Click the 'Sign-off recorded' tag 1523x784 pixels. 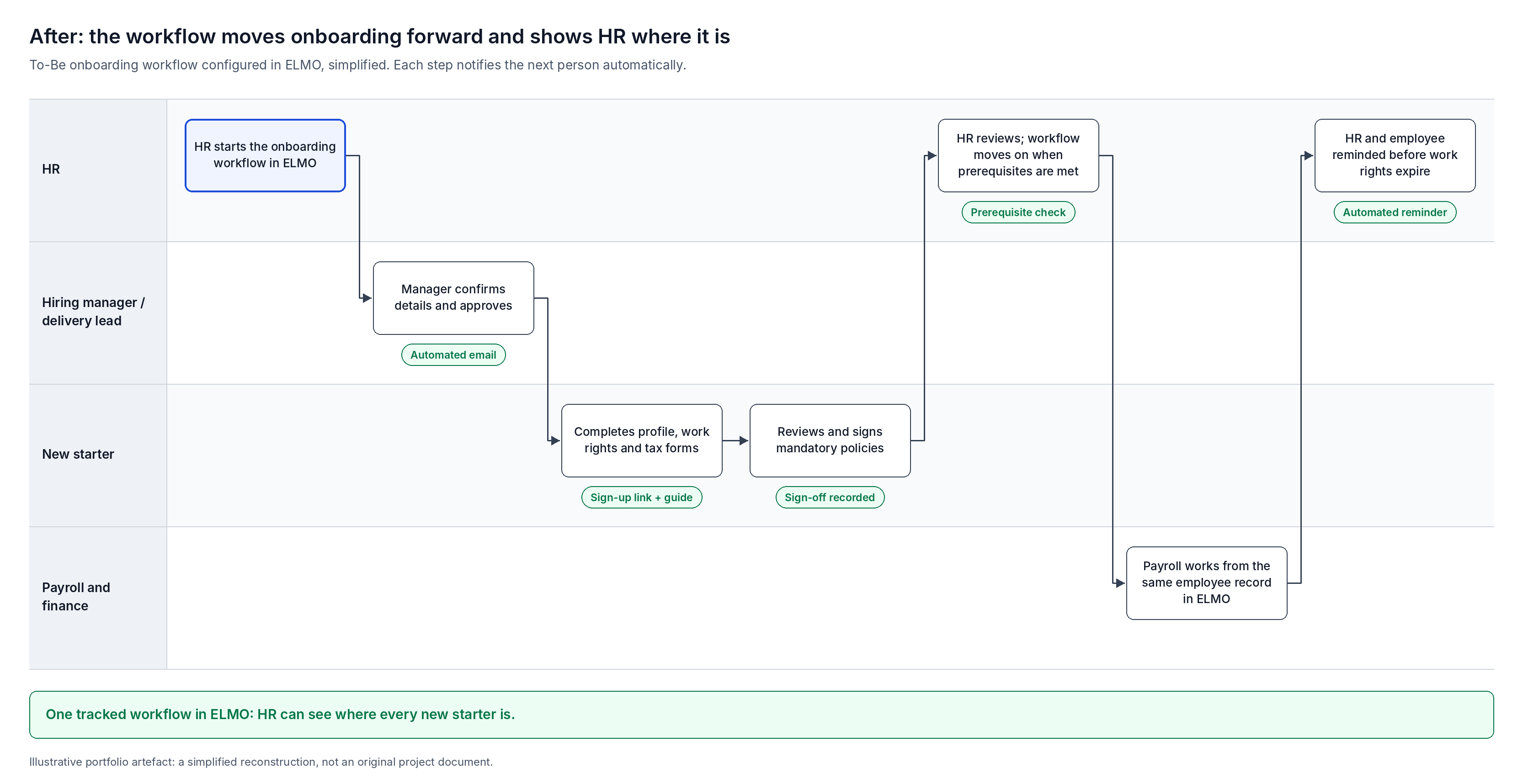[830, 497]
